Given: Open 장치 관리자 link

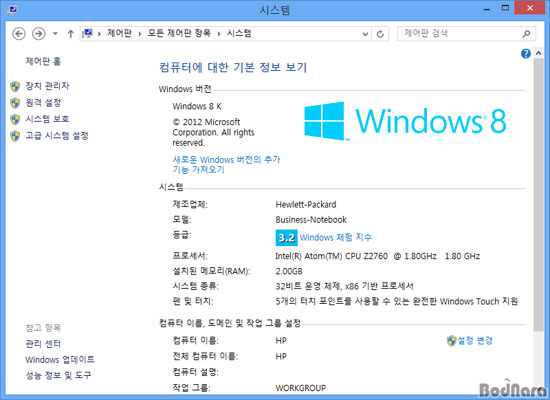Looking at the screenshot, I should [47, 86].
